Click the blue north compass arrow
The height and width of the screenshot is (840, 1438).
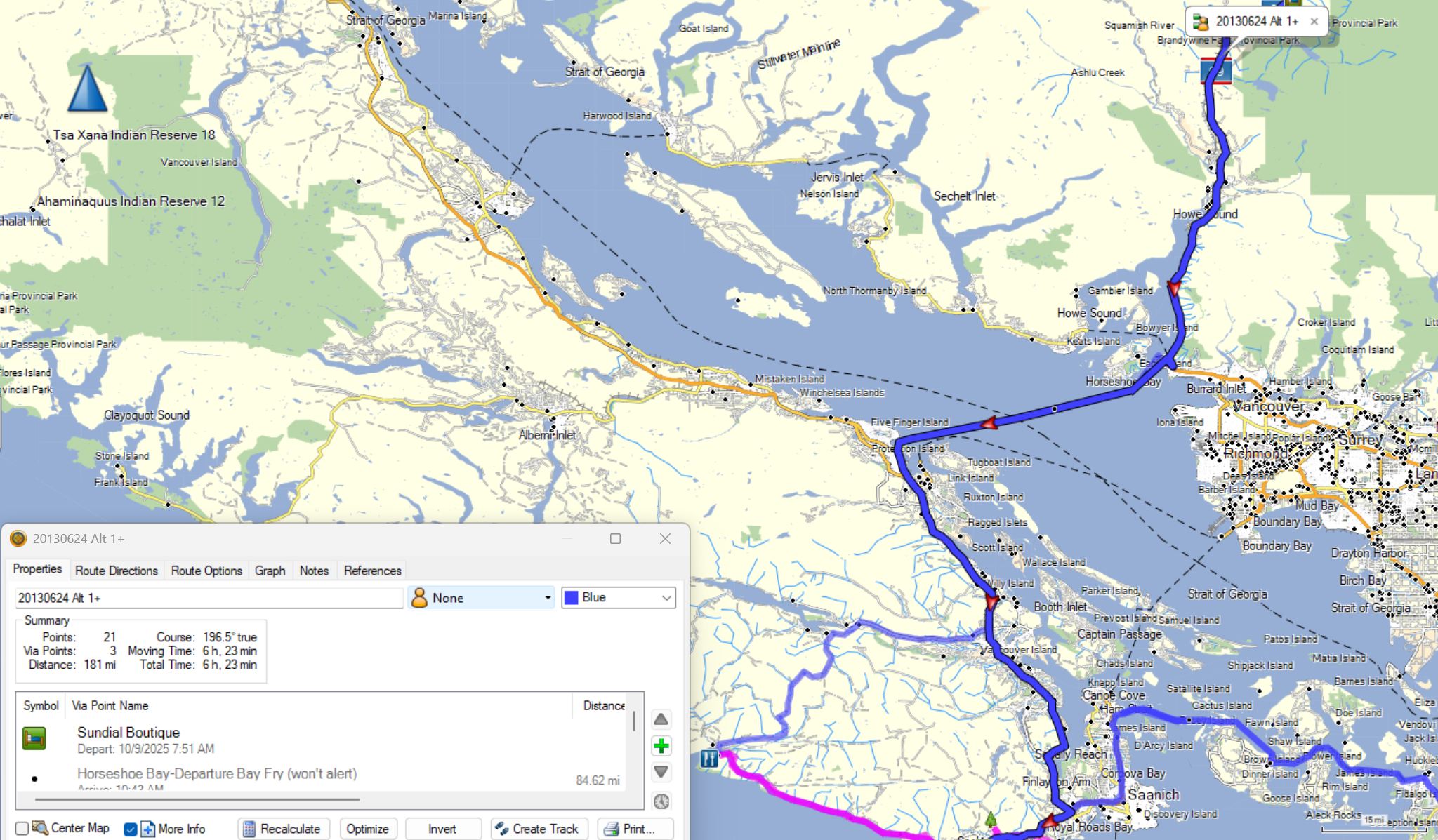click(87, 89)
